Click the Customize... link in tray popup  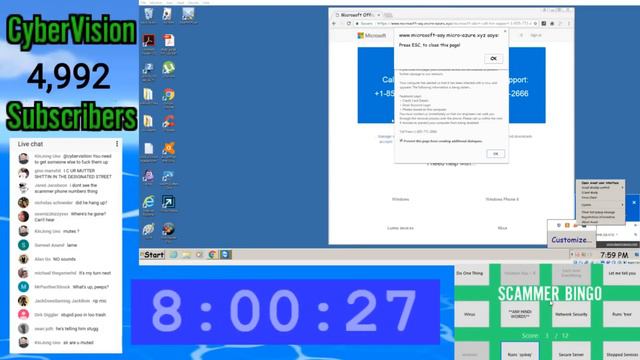click(571, 240)
